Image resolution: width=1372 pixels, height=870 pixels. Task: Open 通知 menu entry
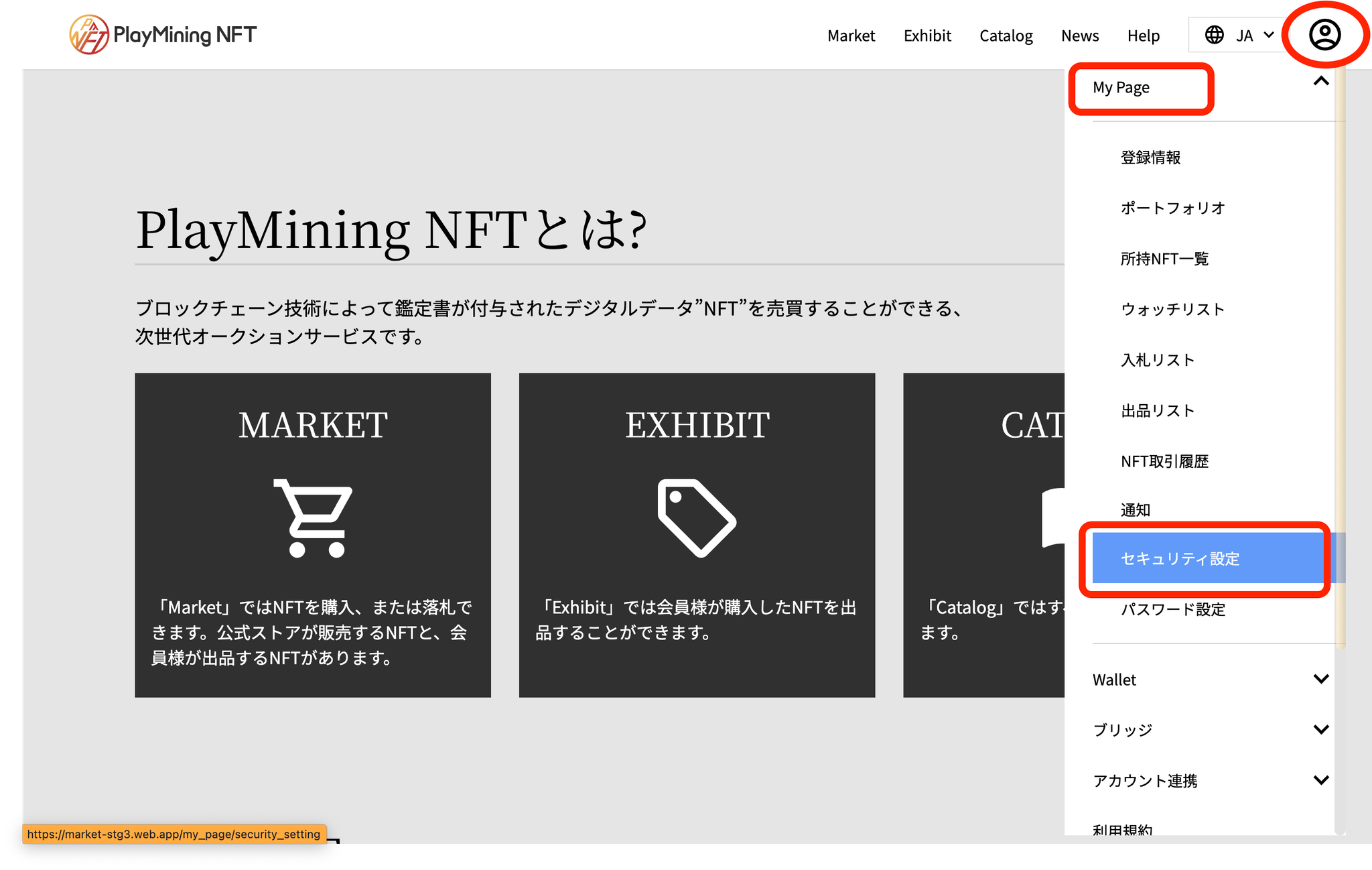[x=1136, y=510]
